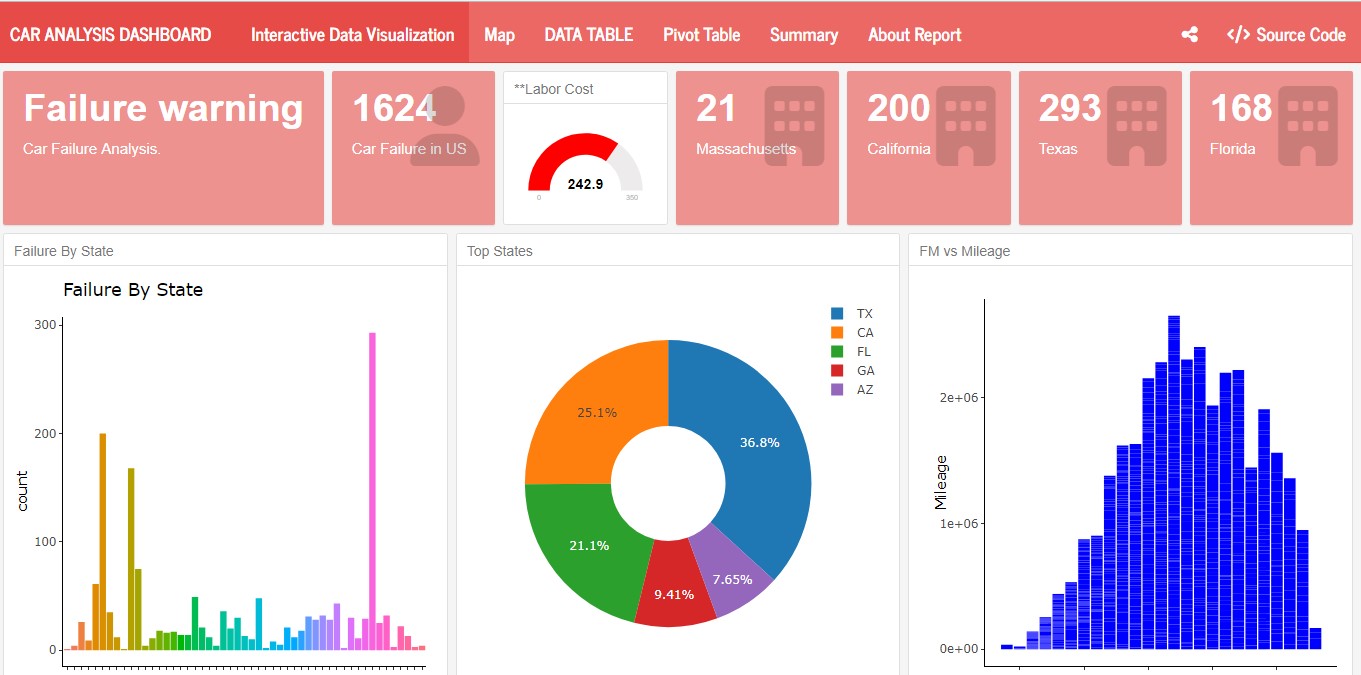The width and height of the screenshot is (1361, 675).
Task: Select the Summary tab
Action: point(803,35)
